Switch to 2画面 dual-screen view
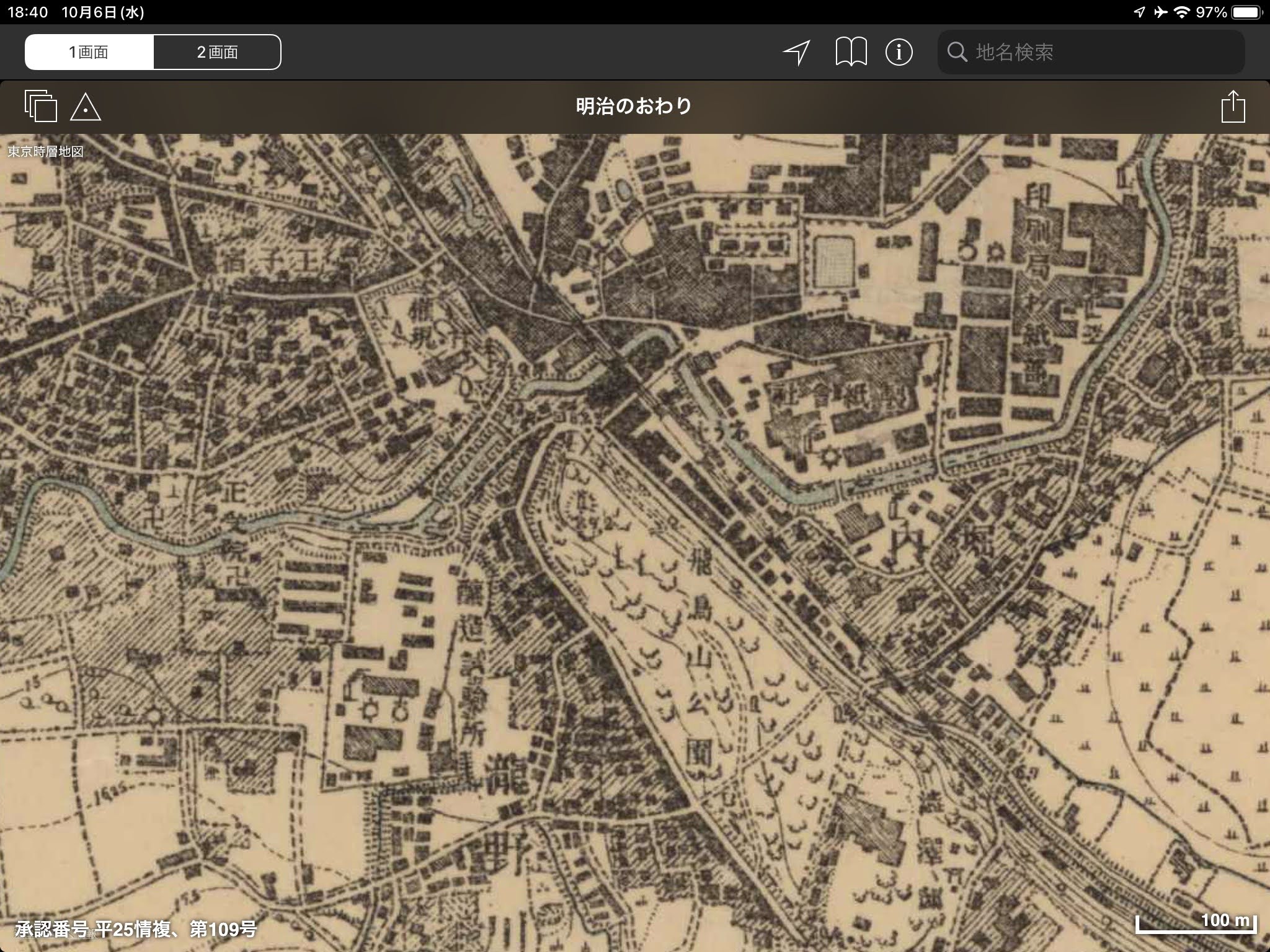The height and width of the screenshot is (952, 1270). coord(217,52)
